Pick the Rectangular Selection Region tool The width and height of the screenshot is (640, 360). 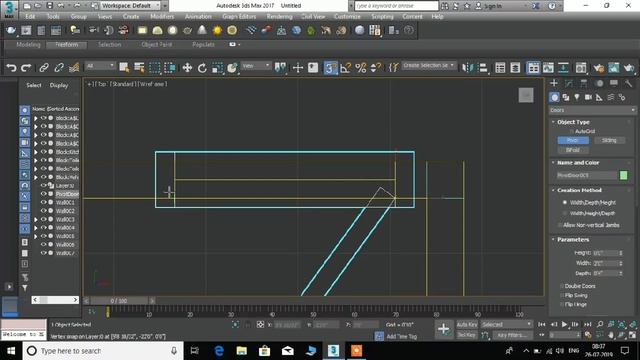point(155,68)
